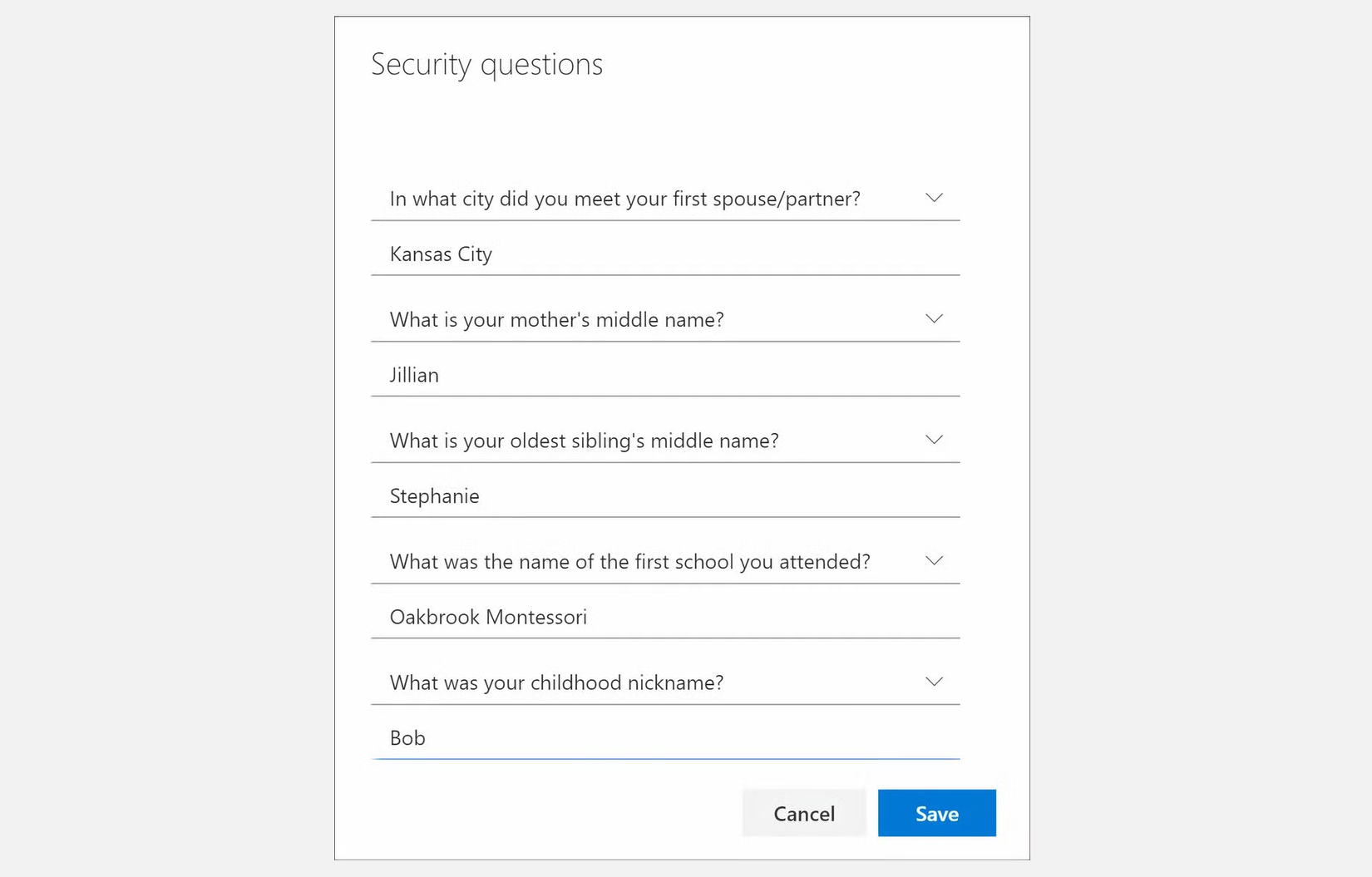Click the chevron next to the first school question
This screenshot has width=1372, height=877.
[934, 560]
